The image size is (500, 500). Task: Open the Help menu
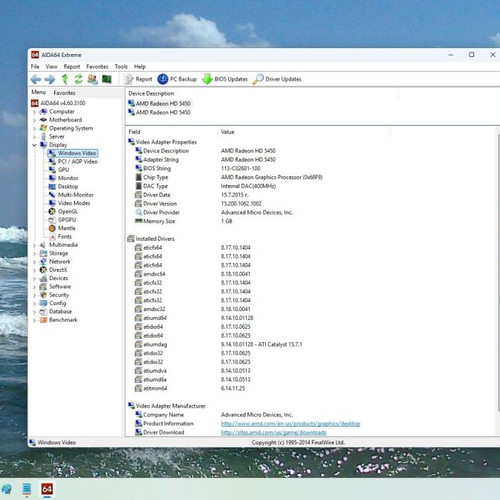click(x=140, y=67)
